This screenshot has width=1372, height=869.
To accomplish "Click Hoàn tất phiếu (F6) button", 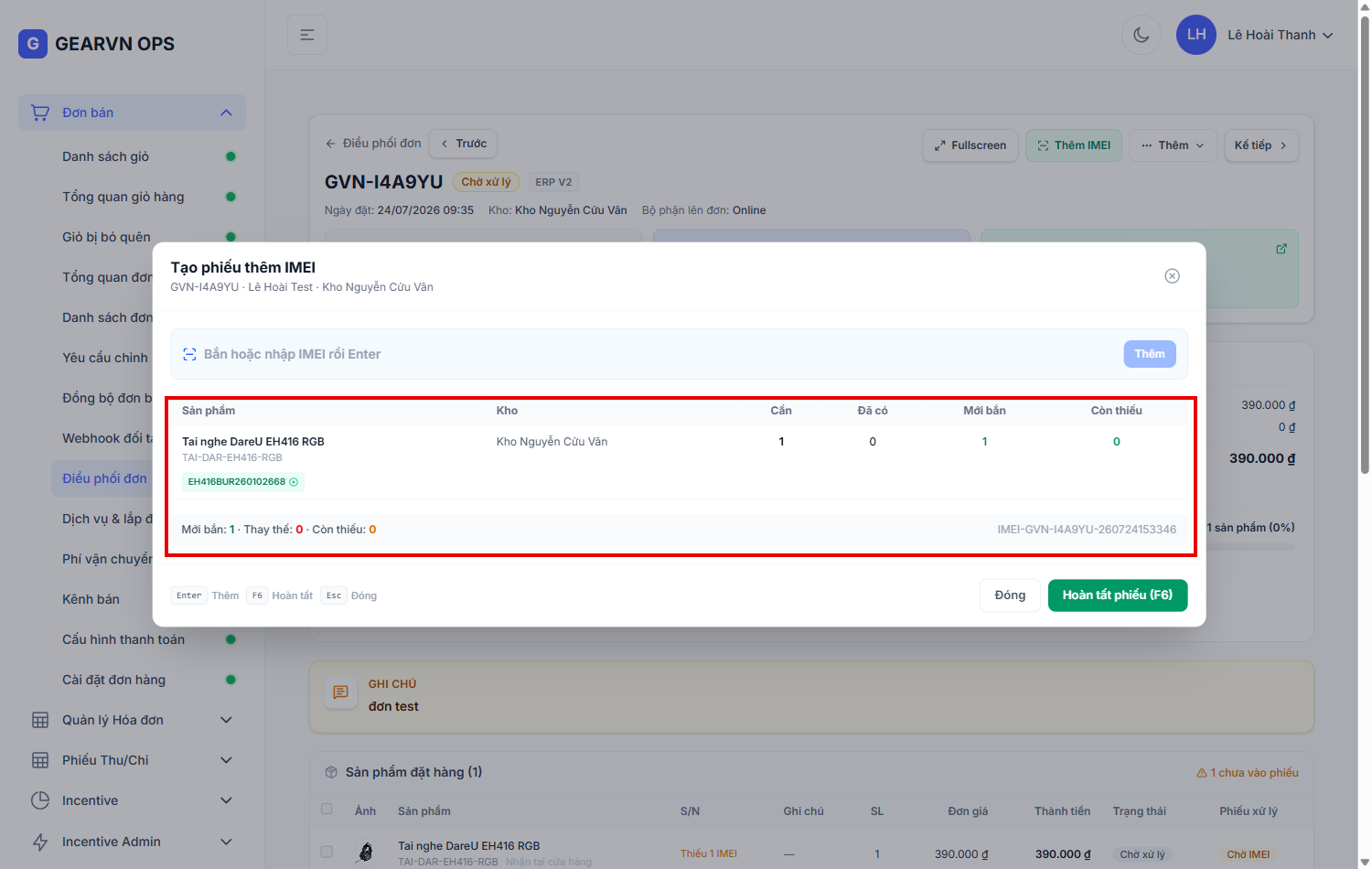I will (x=1118, y=595).
